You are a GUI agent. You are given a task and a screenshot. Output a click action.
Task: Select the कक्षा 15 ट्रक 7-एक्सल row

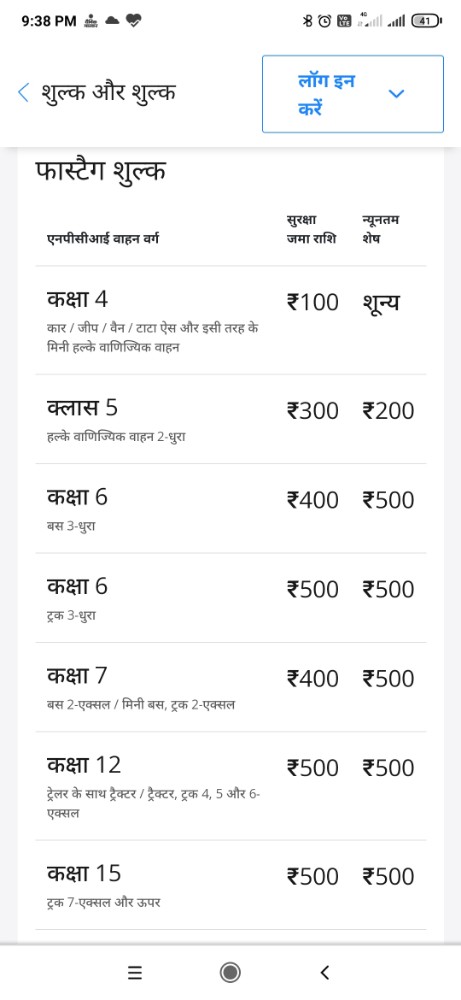pos(231,885)
